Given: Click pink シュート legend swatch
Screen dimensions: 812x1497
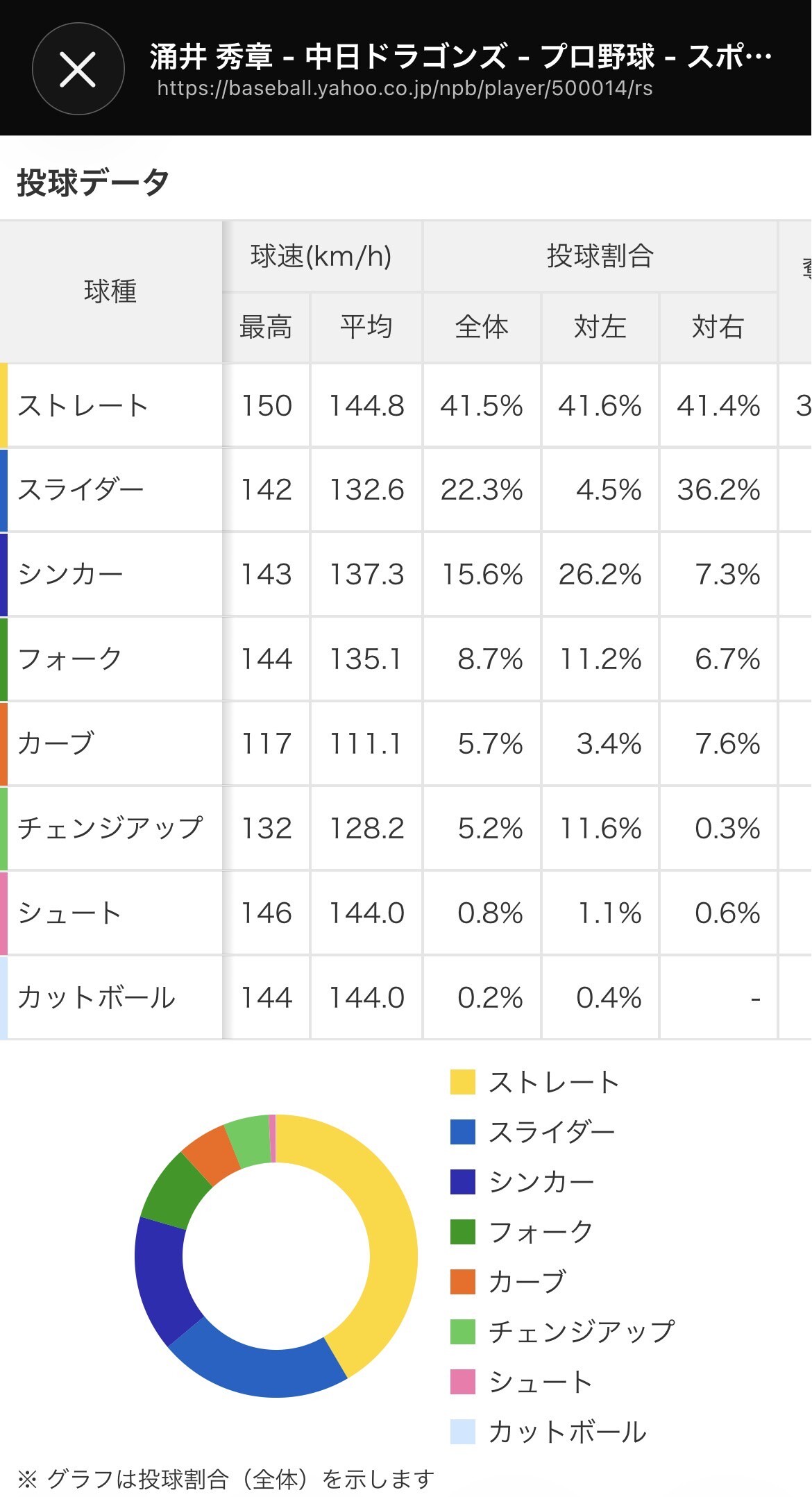Looking at the screenshot, I should click(462, 1382).
